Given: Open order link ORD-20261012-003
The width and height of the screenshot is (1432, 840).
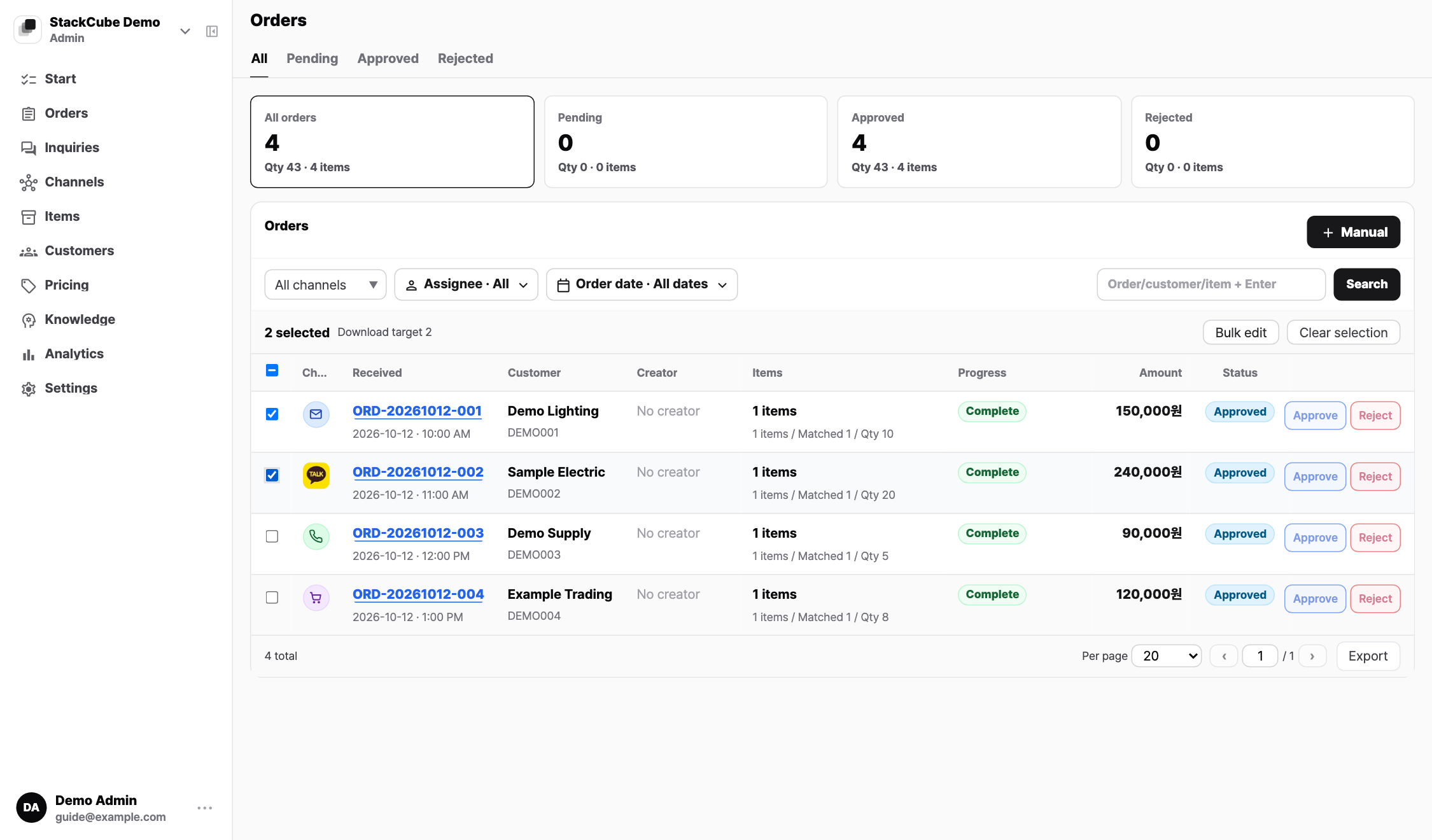Looking at the screenshot, I should tap(418, 533).
